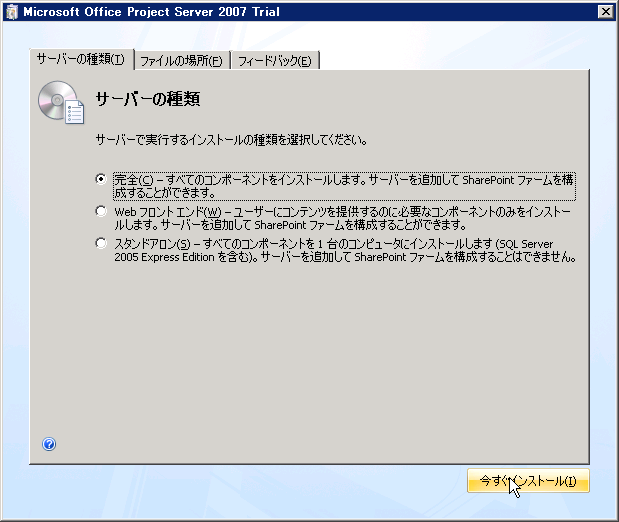Select the 完全 radio button
The width and height of the screenshot is (619, 522).
[100, 179]
